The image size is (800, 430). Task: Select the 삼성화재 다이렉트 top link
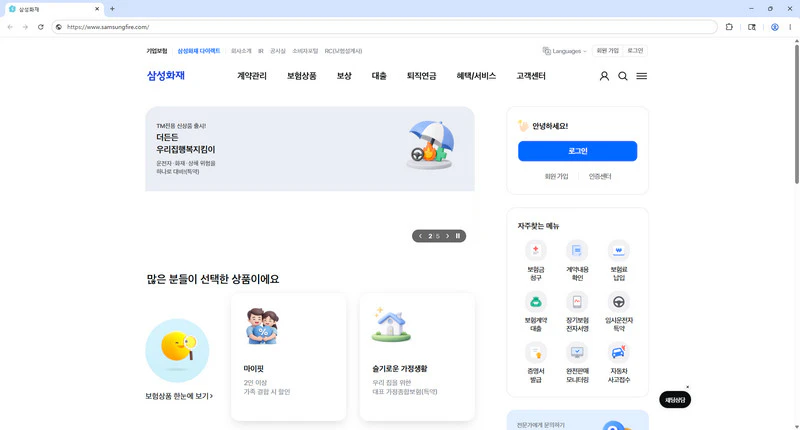[199, 51]
